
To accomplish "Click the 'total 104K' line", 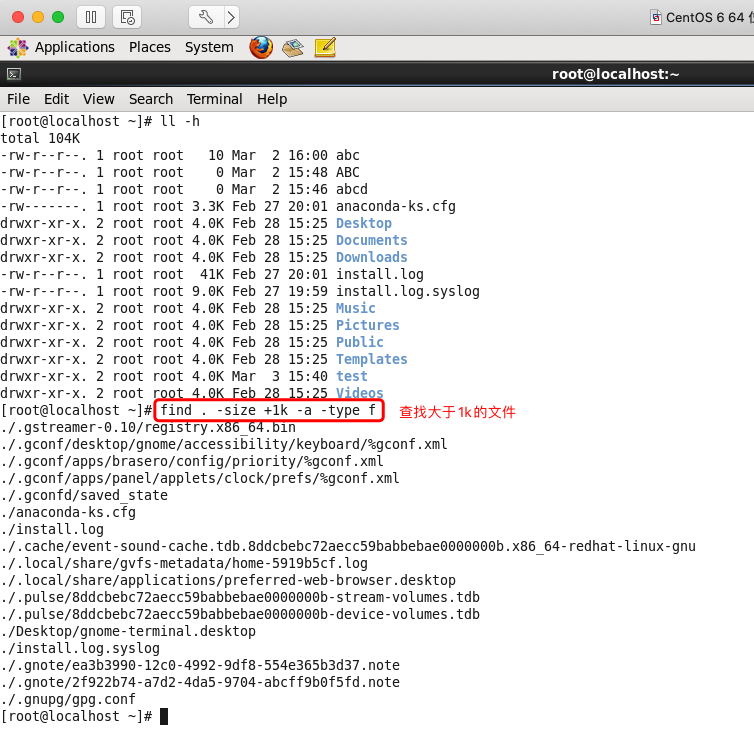I will click(40, 138).
